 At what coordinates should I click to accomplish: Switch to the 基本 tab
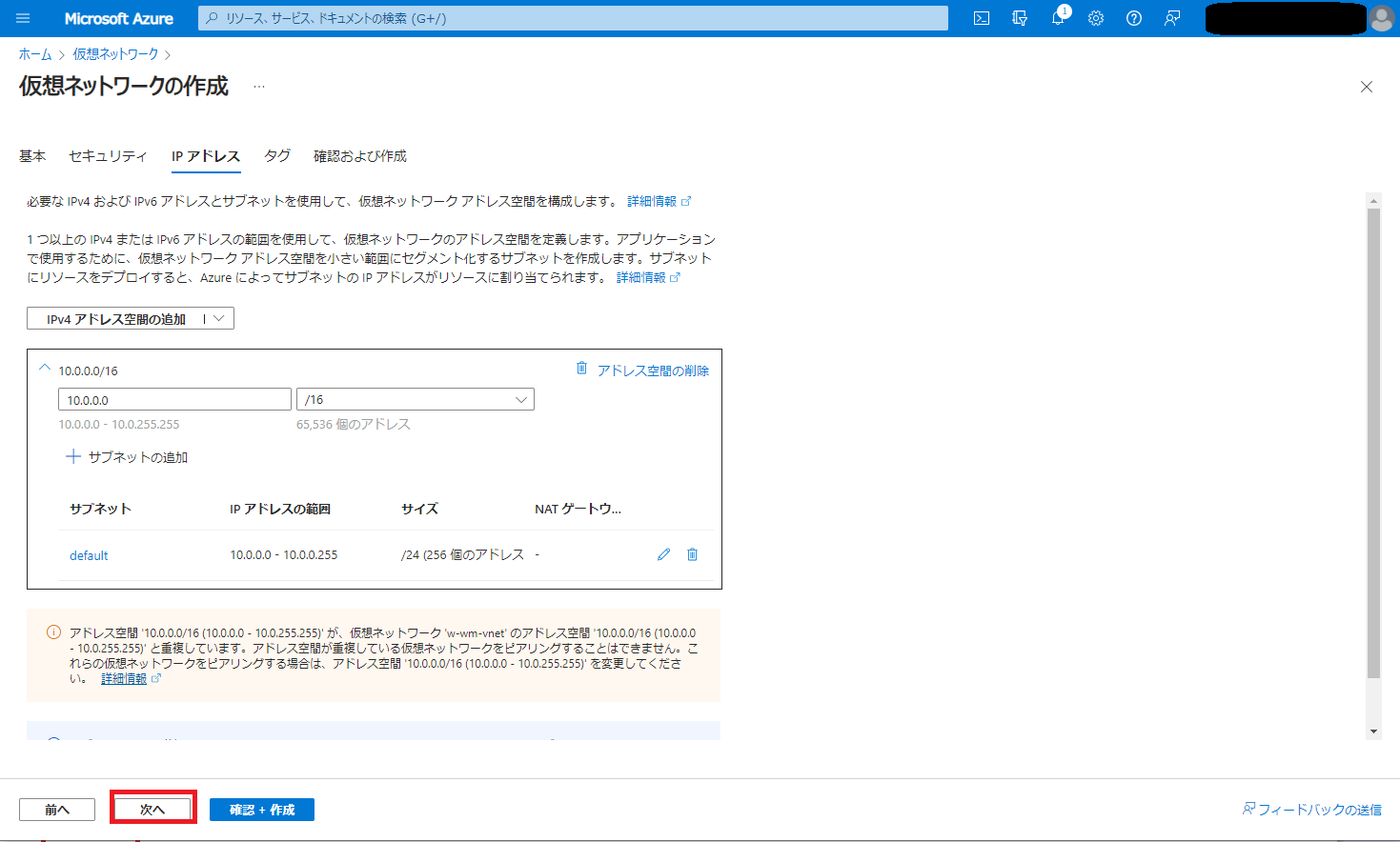point(32,155)
